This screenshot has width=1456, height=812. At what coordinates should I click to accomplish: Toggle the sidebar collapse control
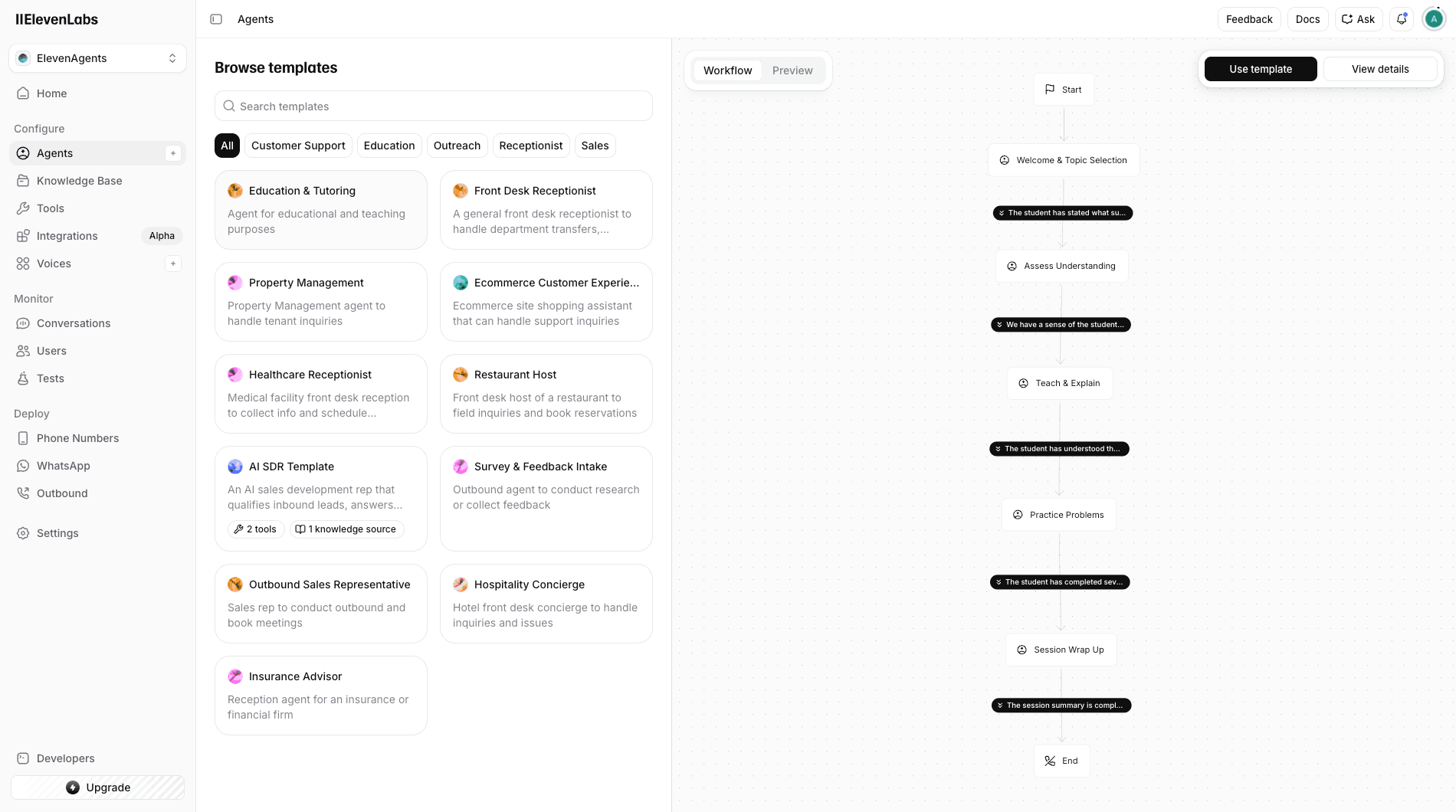[x=216, y=18]
